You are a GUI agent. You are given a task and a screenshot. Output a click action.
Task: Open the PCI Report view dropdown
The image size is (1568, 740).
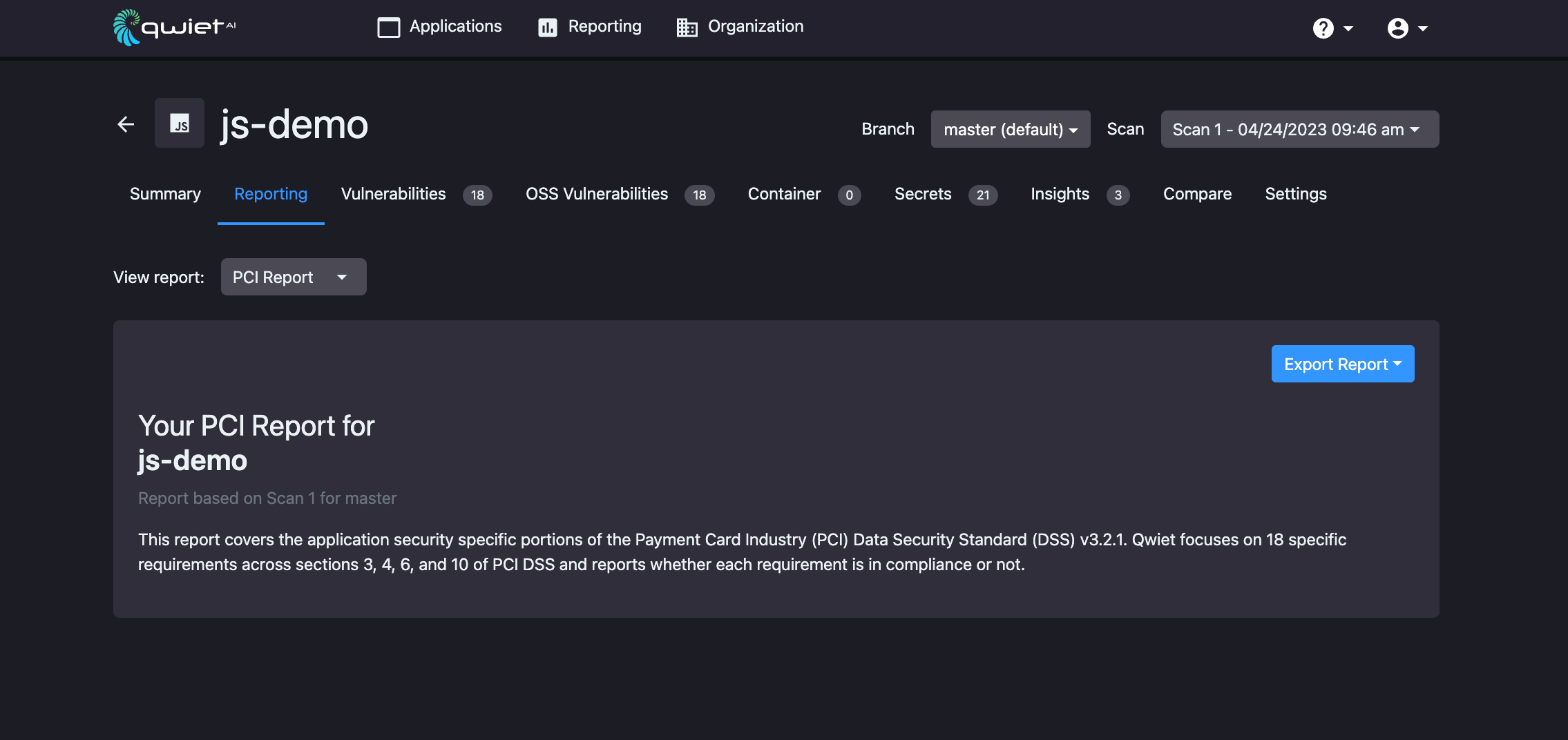[x=294, y=277]
